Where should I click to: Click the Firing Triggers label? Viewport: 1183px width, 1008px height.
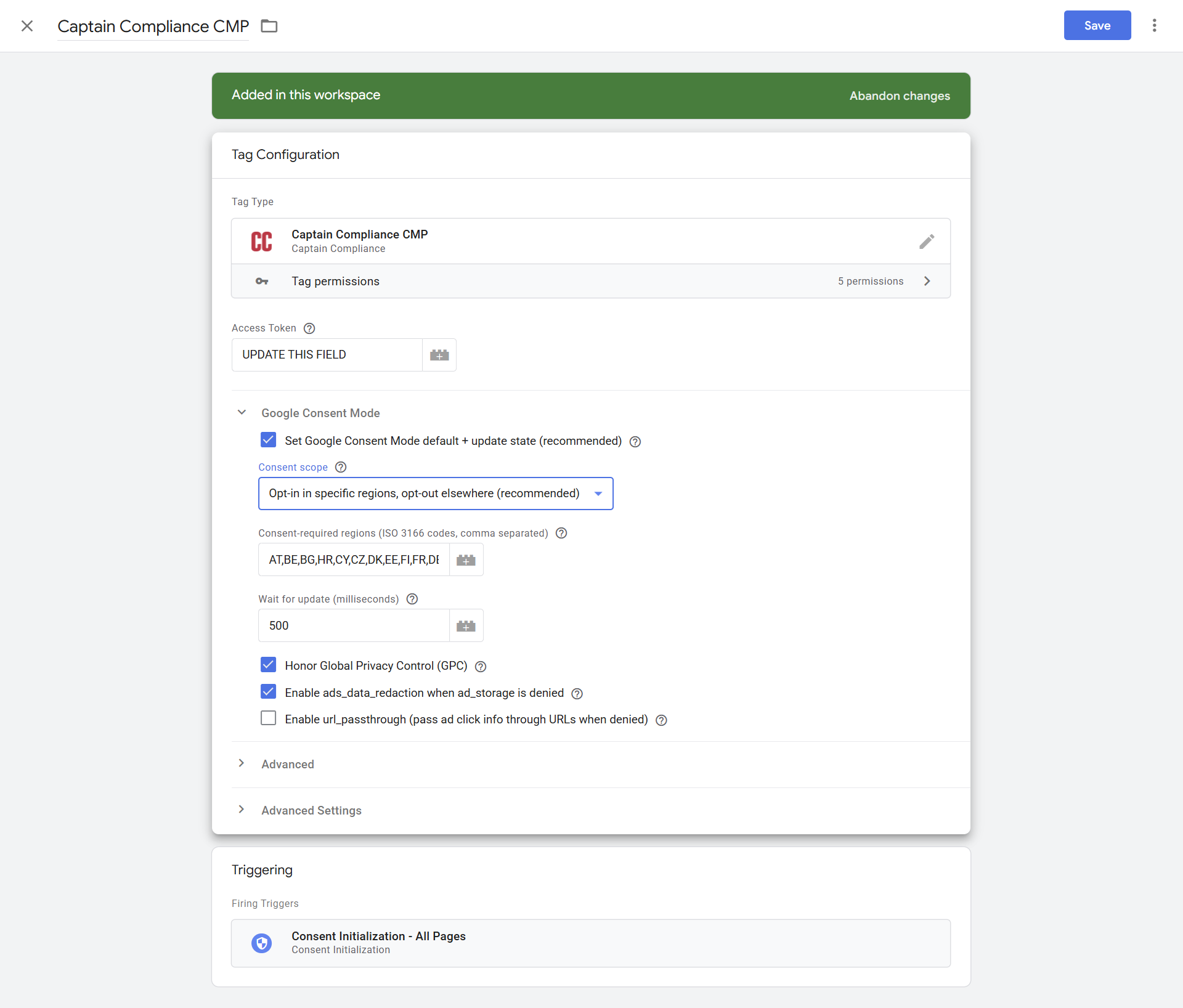pos(265,904)
